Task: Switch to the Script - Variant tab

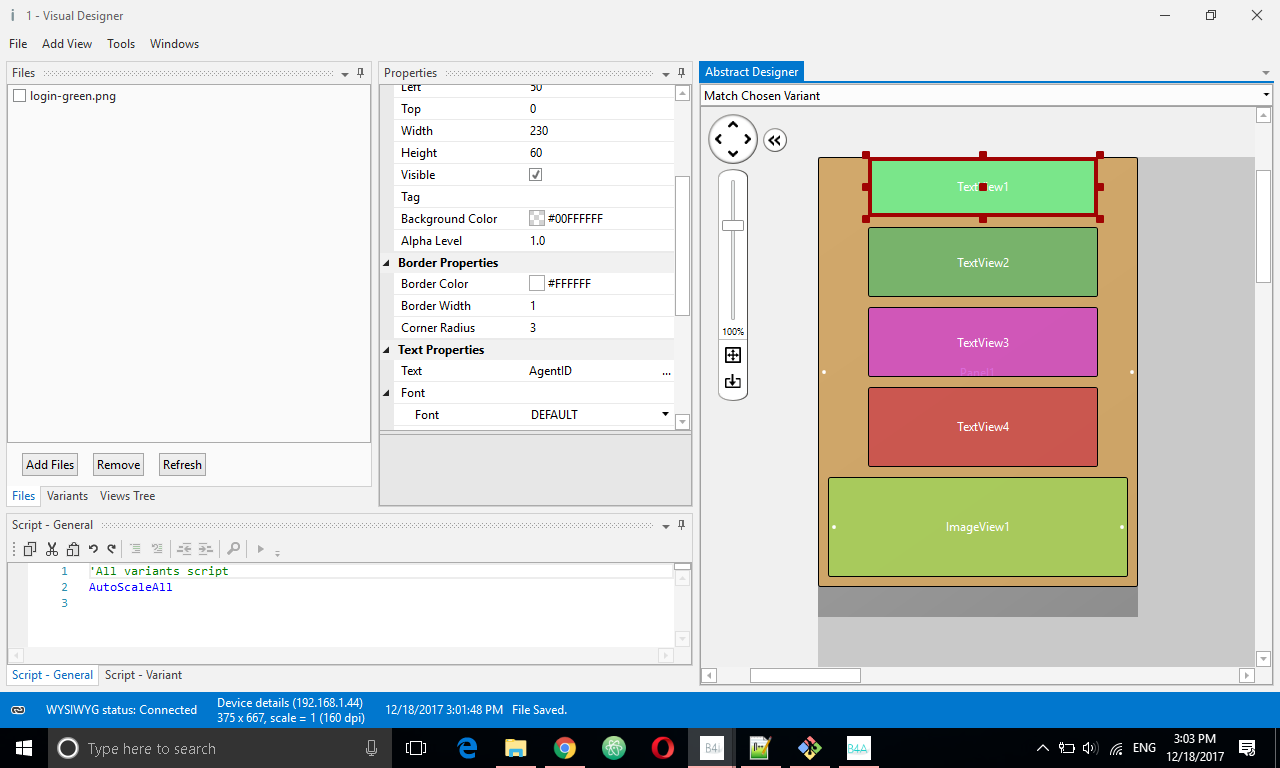Action: pos(143,675)
